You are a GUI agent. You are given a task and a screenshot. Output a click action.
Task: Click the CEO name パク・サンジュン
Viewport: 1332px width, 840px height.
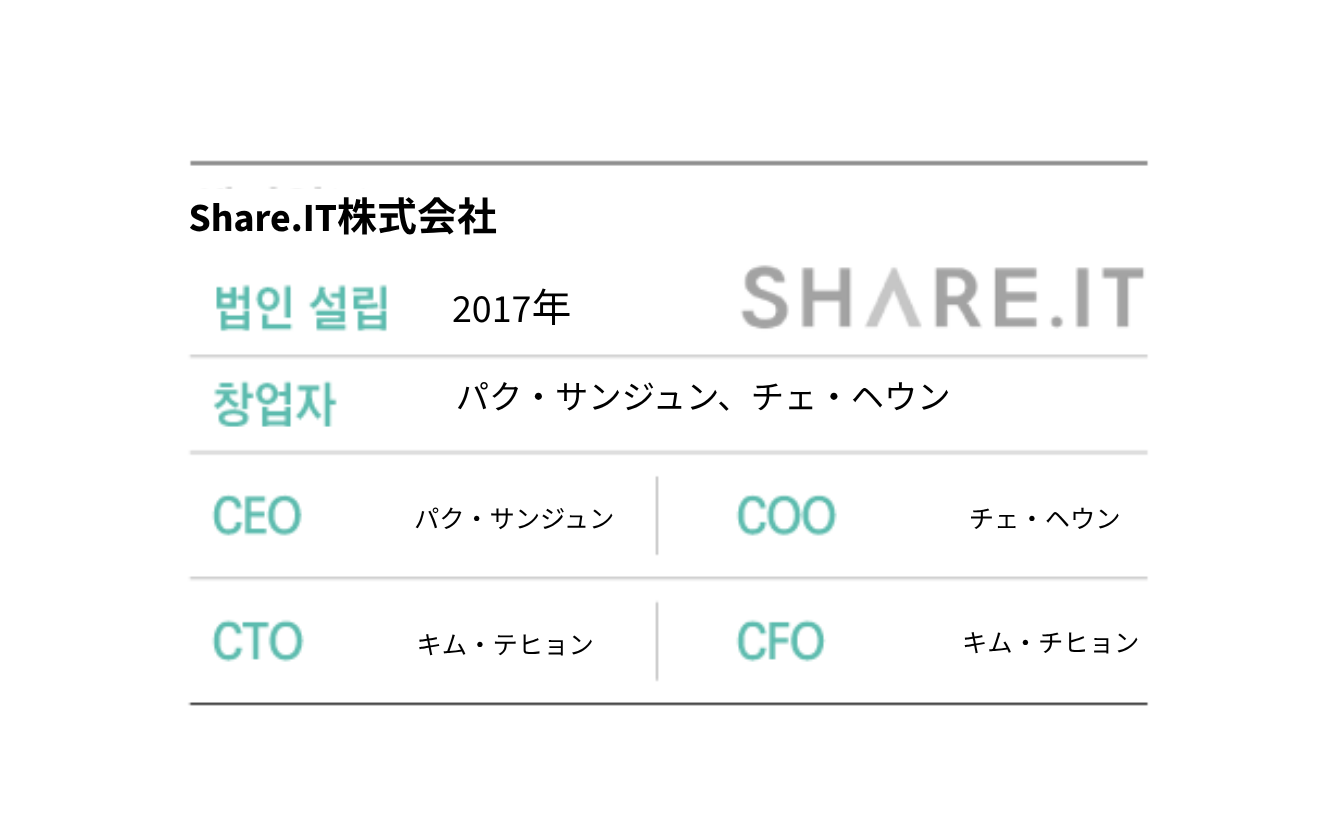point(514,519)
